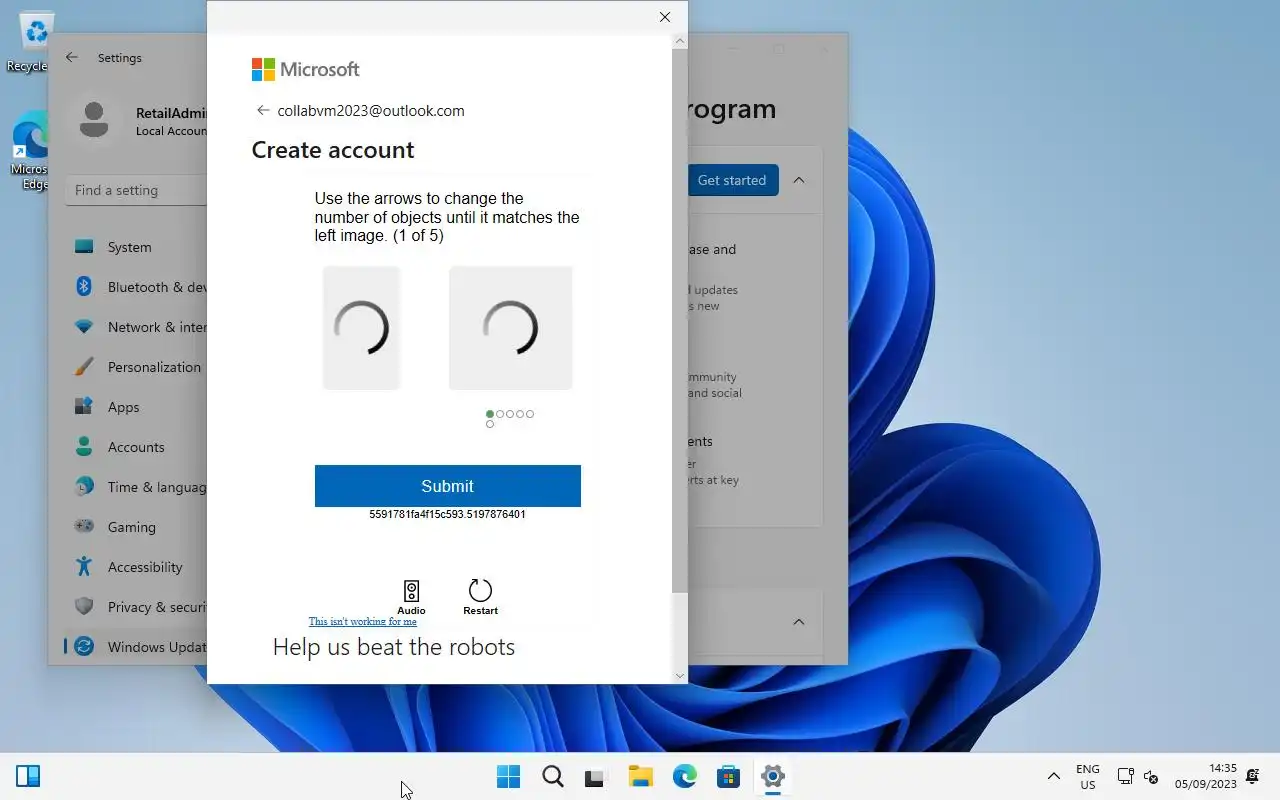Click collabvm2023@outlook.com email text
This screenshot has height=800, width=1280.
[371, 111]
